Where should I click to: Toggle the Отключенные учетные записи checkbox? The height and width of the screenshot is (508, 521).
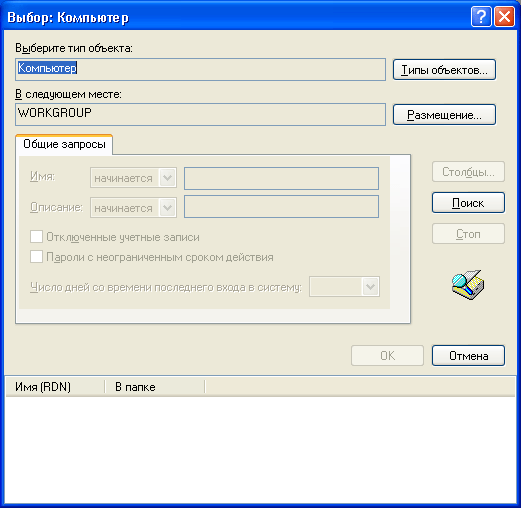pyautogui.click(x=36, y=237)
